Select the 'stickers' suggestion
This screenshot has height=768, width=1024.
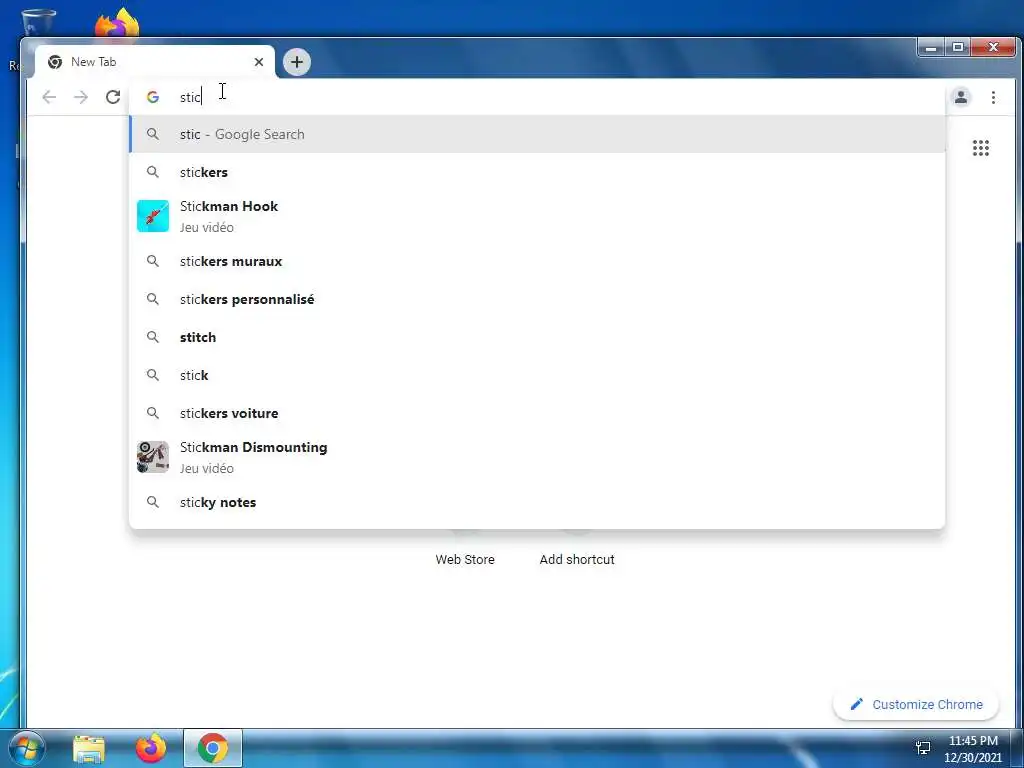[x=537, y=172]
